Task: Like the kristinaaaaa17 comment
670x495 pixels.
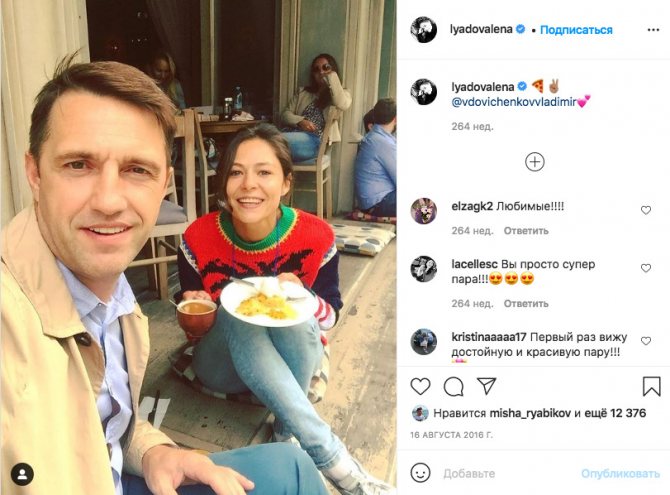Action: (x=646, y=341)
